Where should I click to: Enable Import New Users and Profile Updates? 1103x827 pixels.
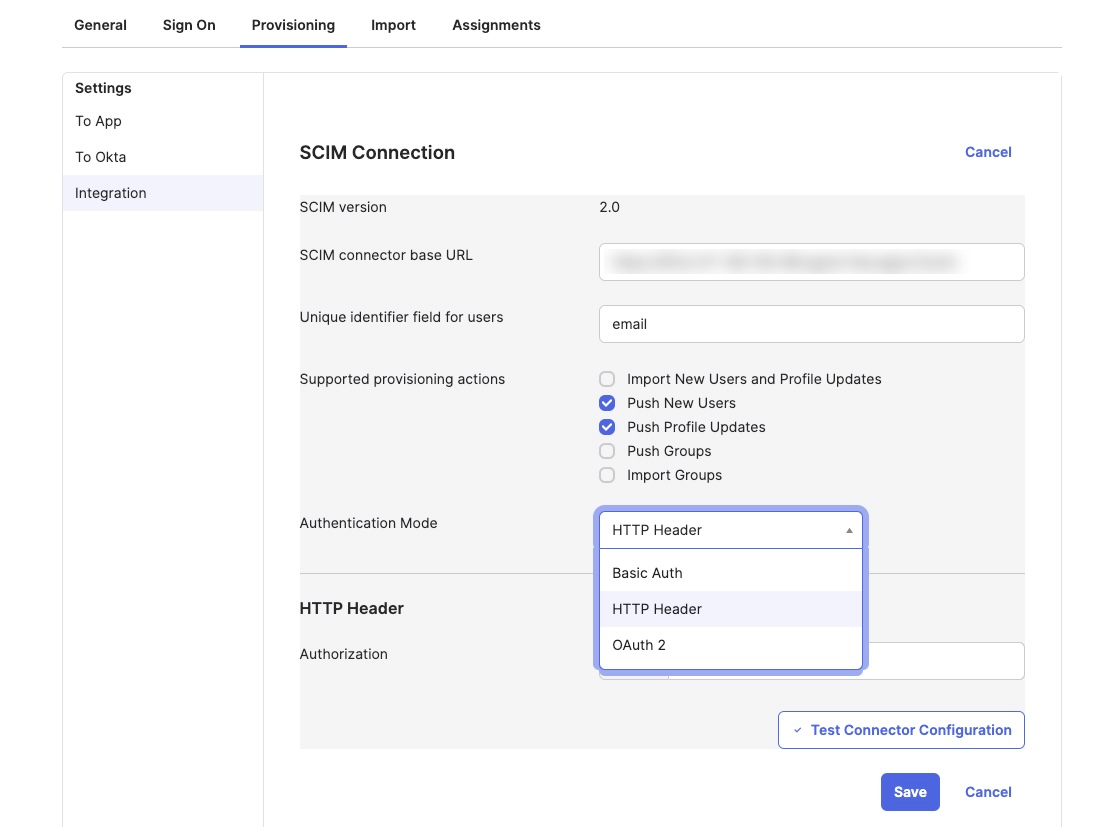[x=607, y=379]
